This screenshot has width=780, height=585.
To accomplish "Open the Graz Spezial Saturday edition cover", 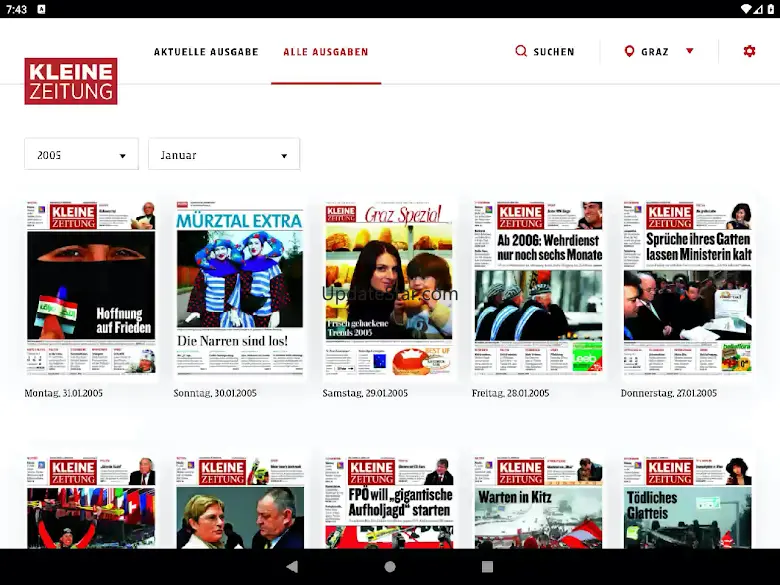I will click(389, 288).
